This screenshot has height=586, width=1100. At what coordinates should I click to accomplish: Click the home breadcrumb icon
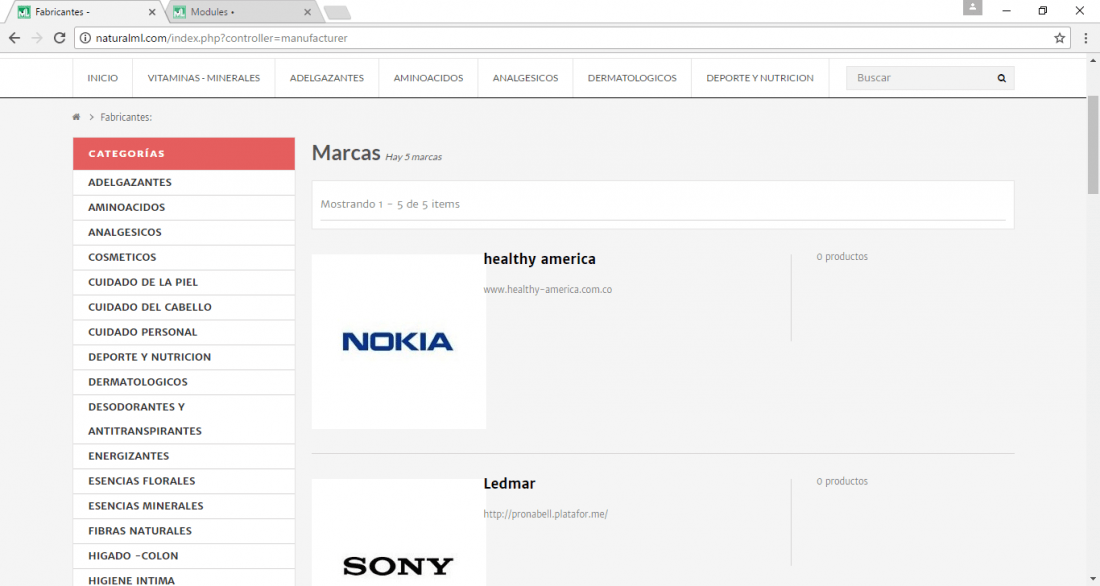pyautogui.click(x=76, y=117)
